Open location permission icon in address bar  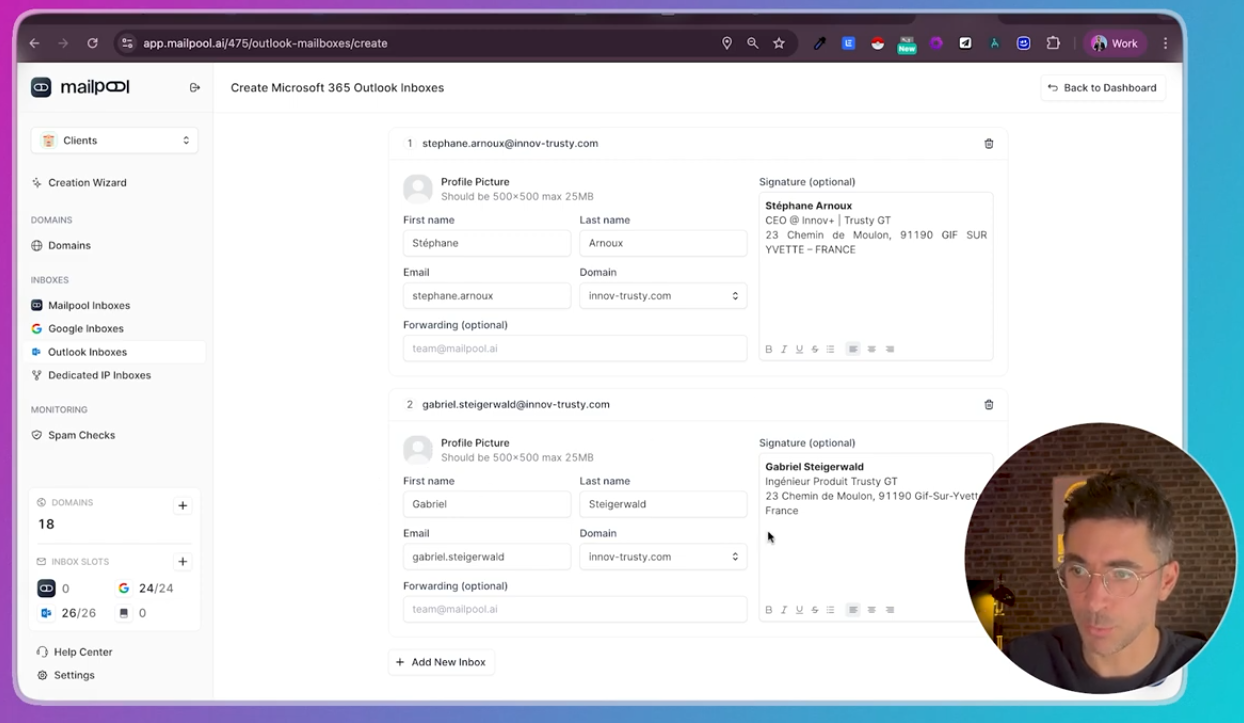727,44
